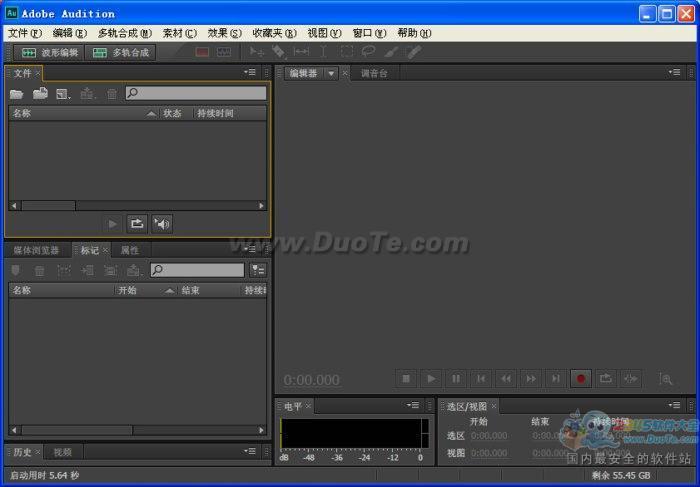Sort files by 名称 column header
The width and height of the screenshot is (700, 487).
[x=84, y=113]
